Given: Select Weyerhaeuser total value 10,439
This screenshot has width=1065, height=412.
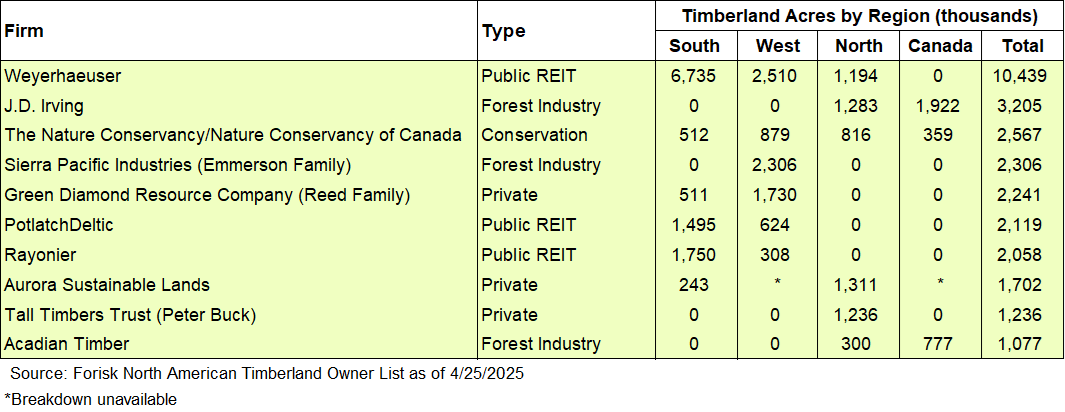Looking at the screenshot, I should coord(1023,75).
